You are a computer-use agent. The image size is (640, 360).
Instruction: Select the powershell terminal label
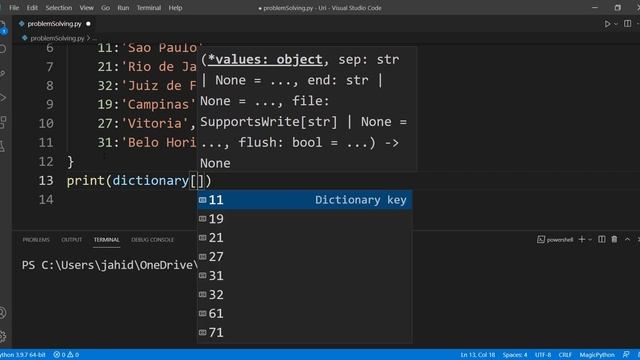click(555, 240)
